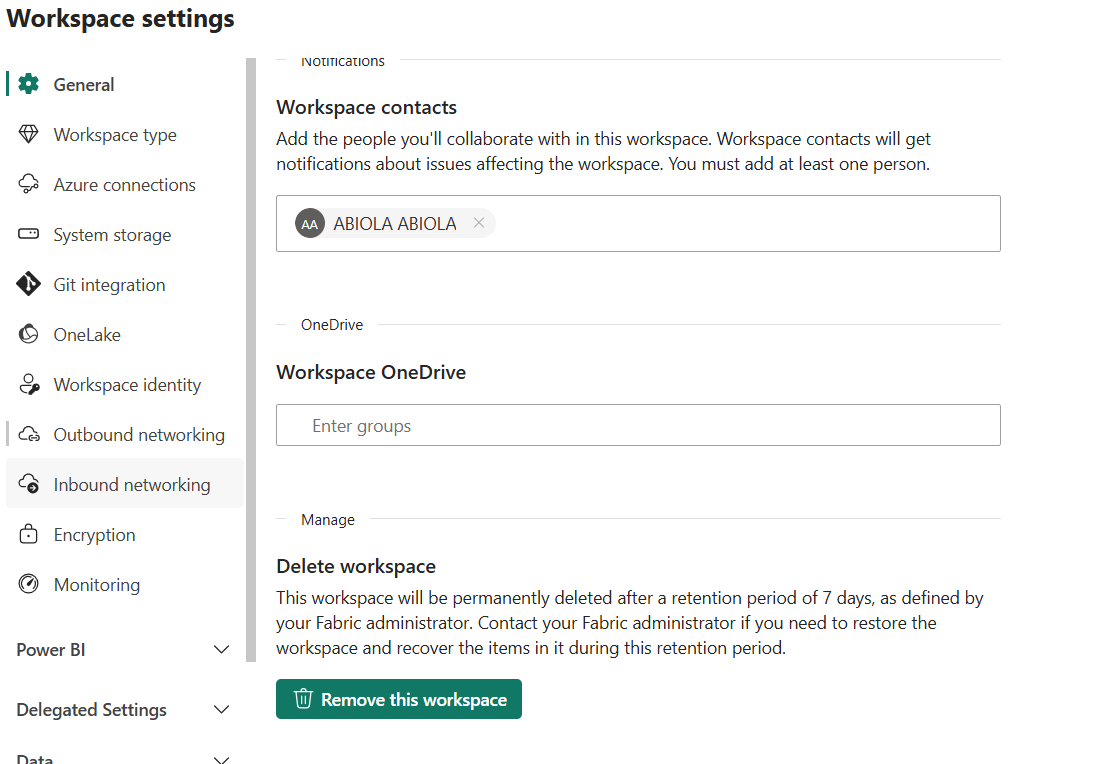Click the Inbound networking cloud icon

(29, 485)
